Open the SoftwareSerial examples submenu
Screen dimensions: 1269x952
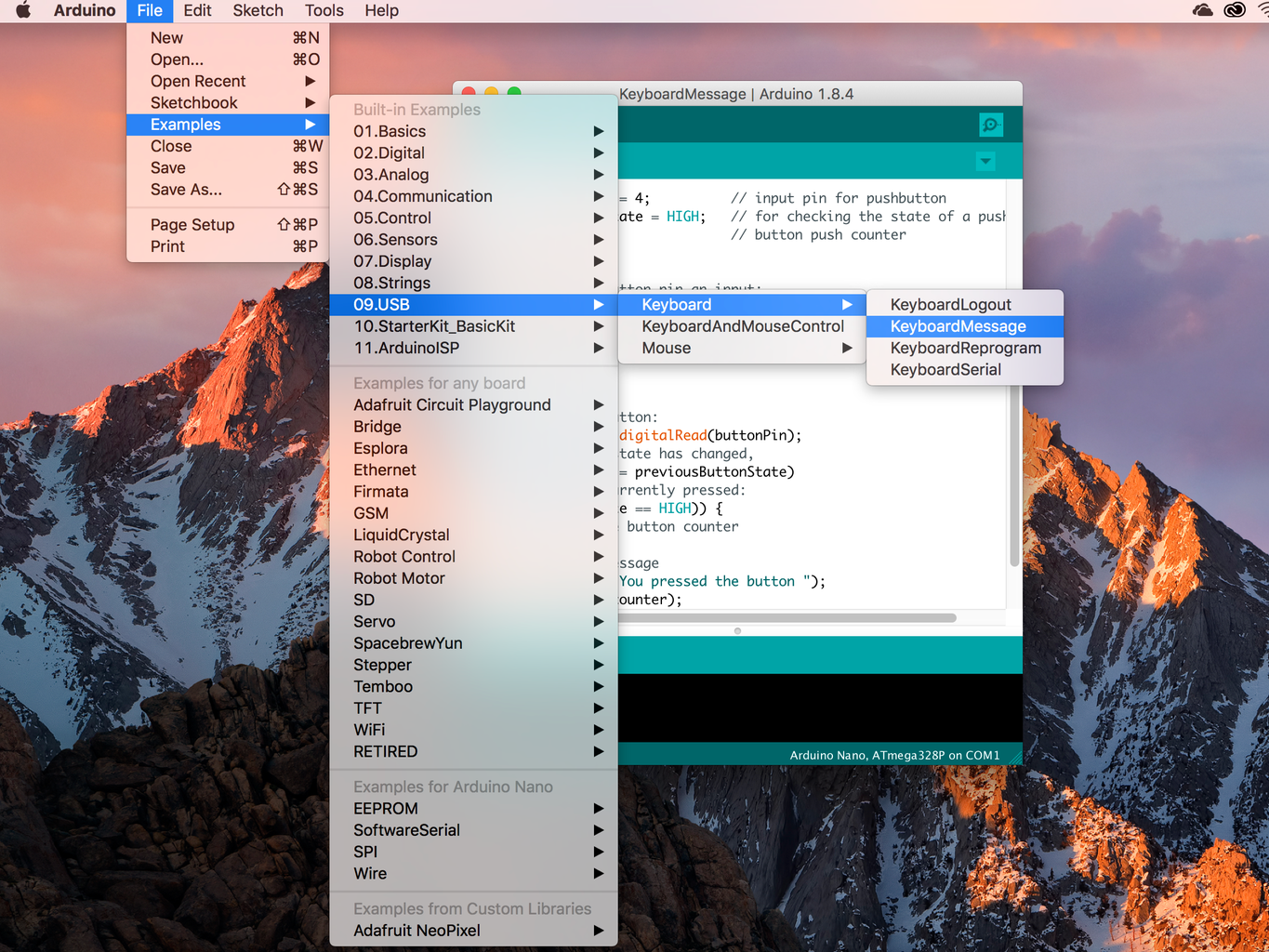[x=473, y=830]
